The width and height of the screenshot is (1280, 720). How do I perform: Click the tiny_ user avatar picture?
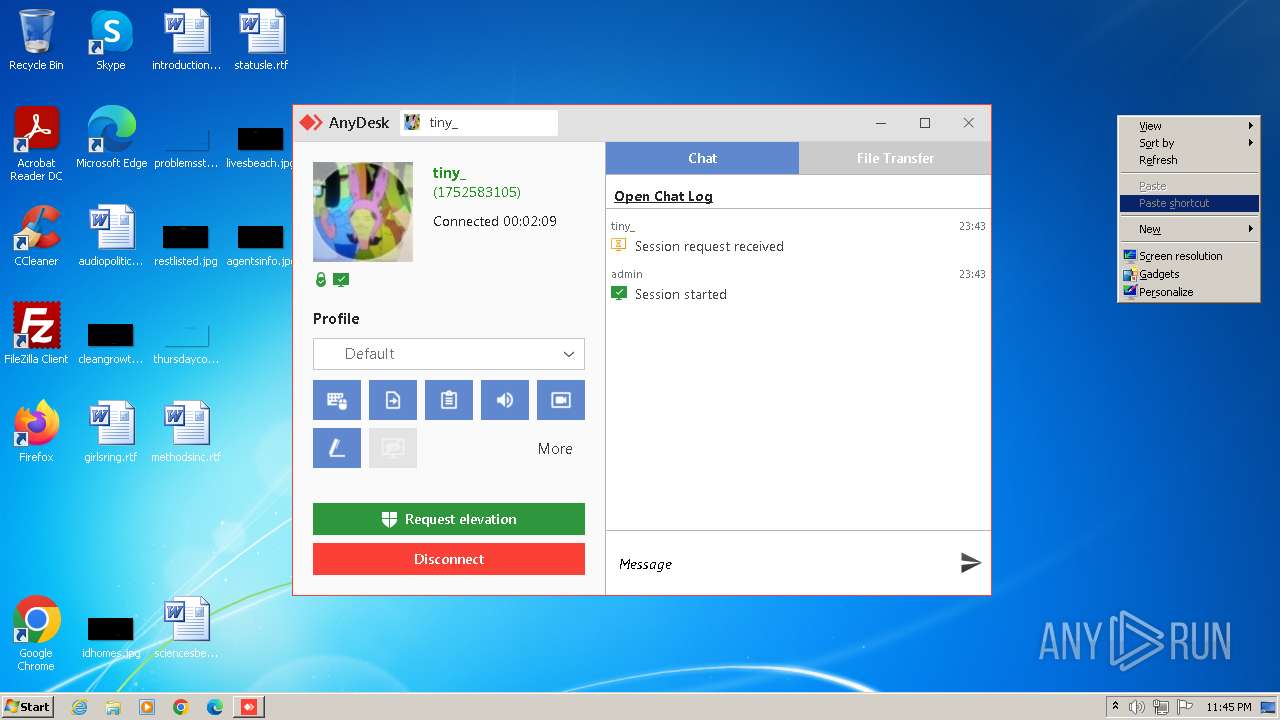[363, 212]
